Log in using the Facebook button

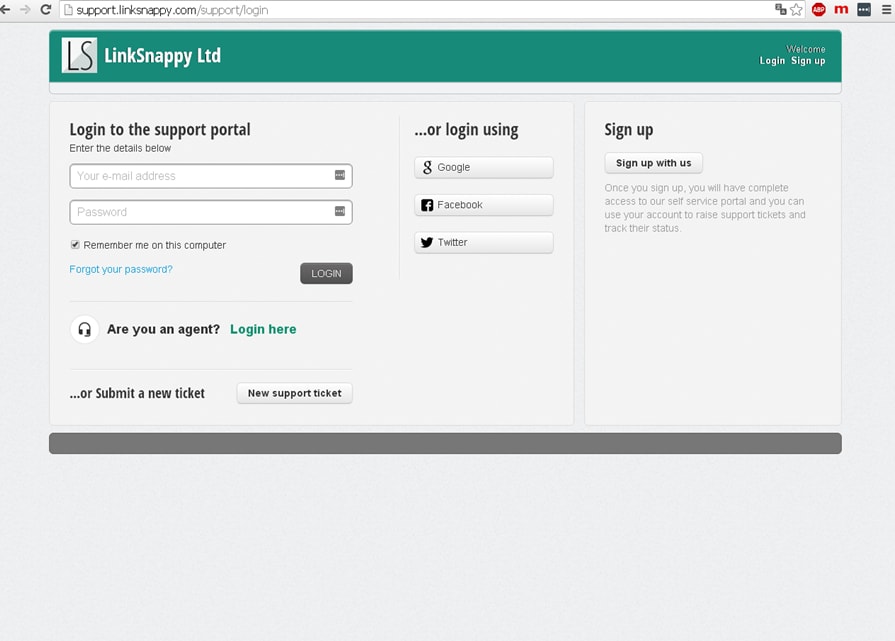pos(484,205)
